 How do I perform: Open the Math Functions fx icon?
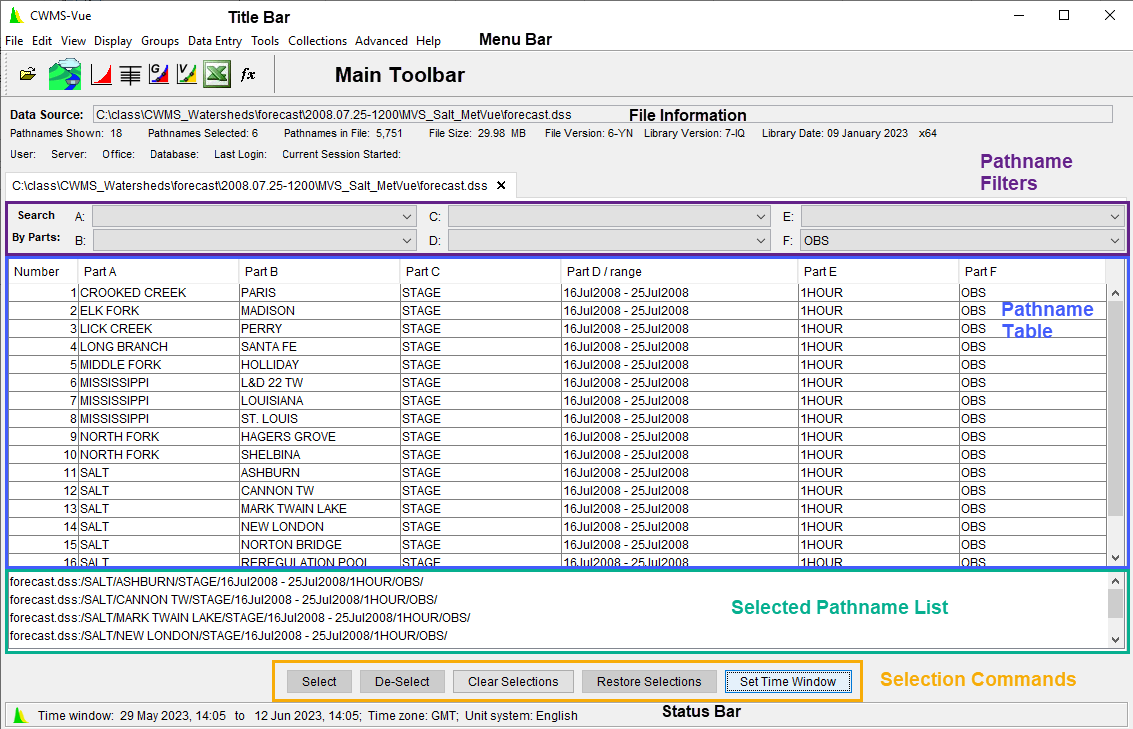point(248,74)
